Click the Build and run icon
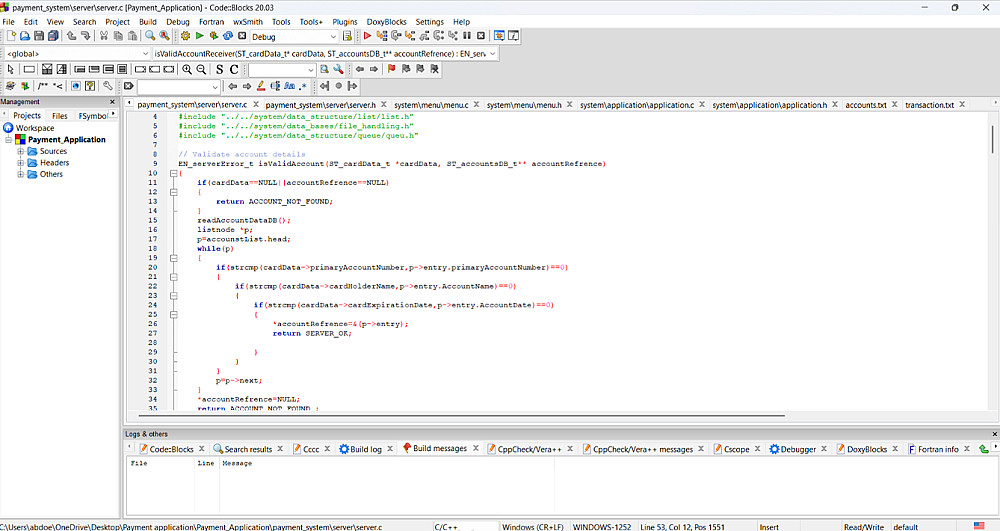 (214, 36)
